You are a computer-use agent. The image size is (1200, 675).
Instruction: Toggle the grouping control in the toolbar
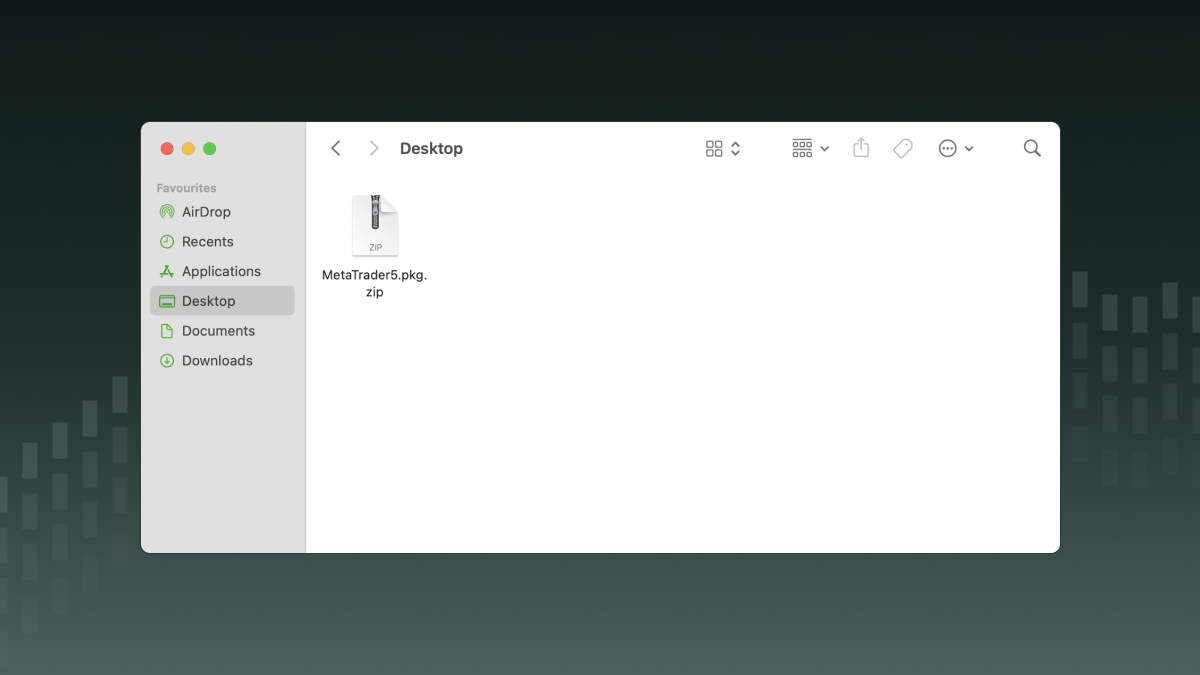pyautogui.click(x=801, y=147)
